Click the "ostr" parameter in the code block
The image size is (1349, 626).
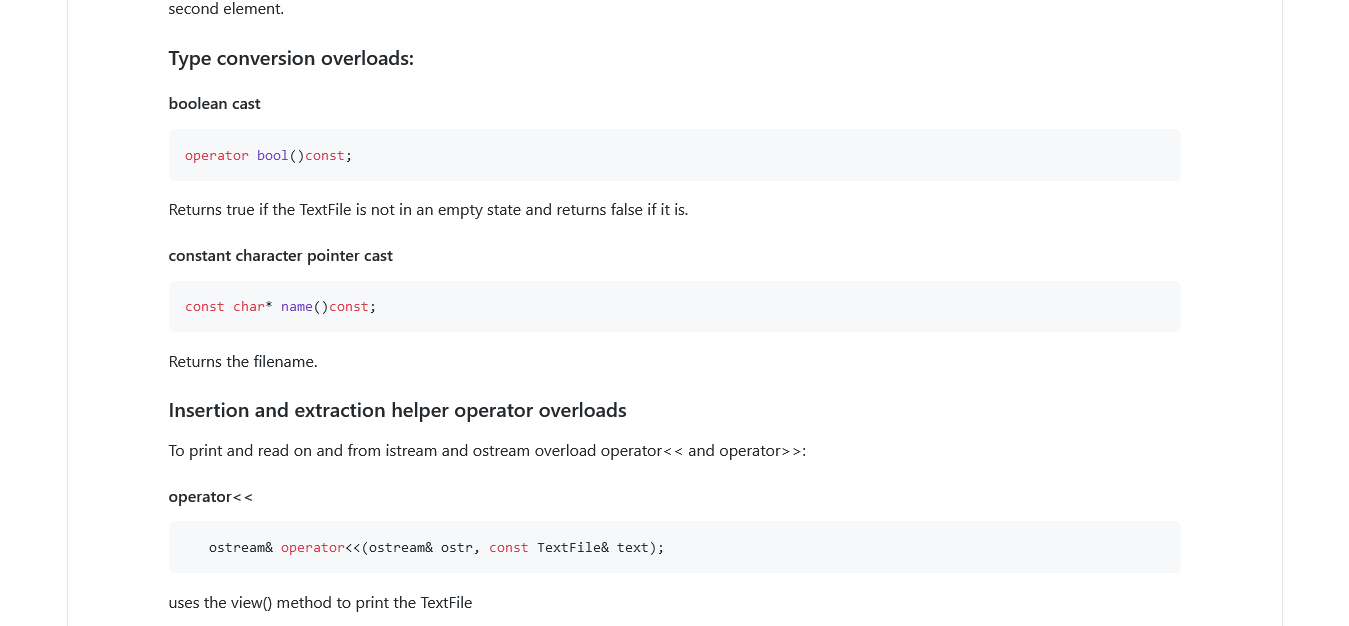click(x=457, y=547)
